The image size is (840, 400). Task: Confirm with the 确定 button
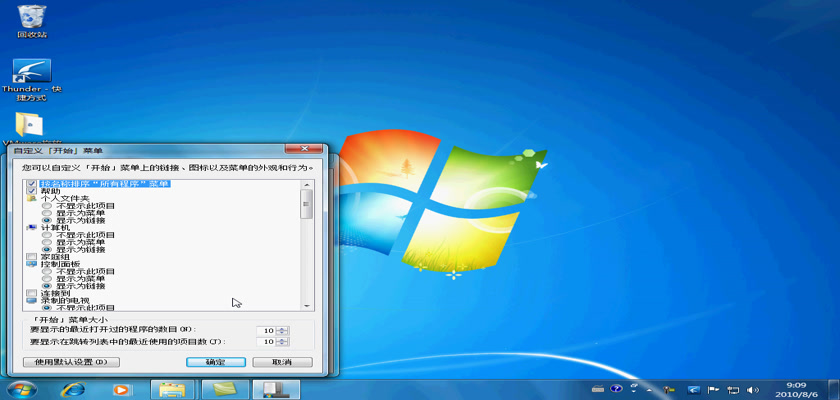pyautogui.click(x=215, y=362)
